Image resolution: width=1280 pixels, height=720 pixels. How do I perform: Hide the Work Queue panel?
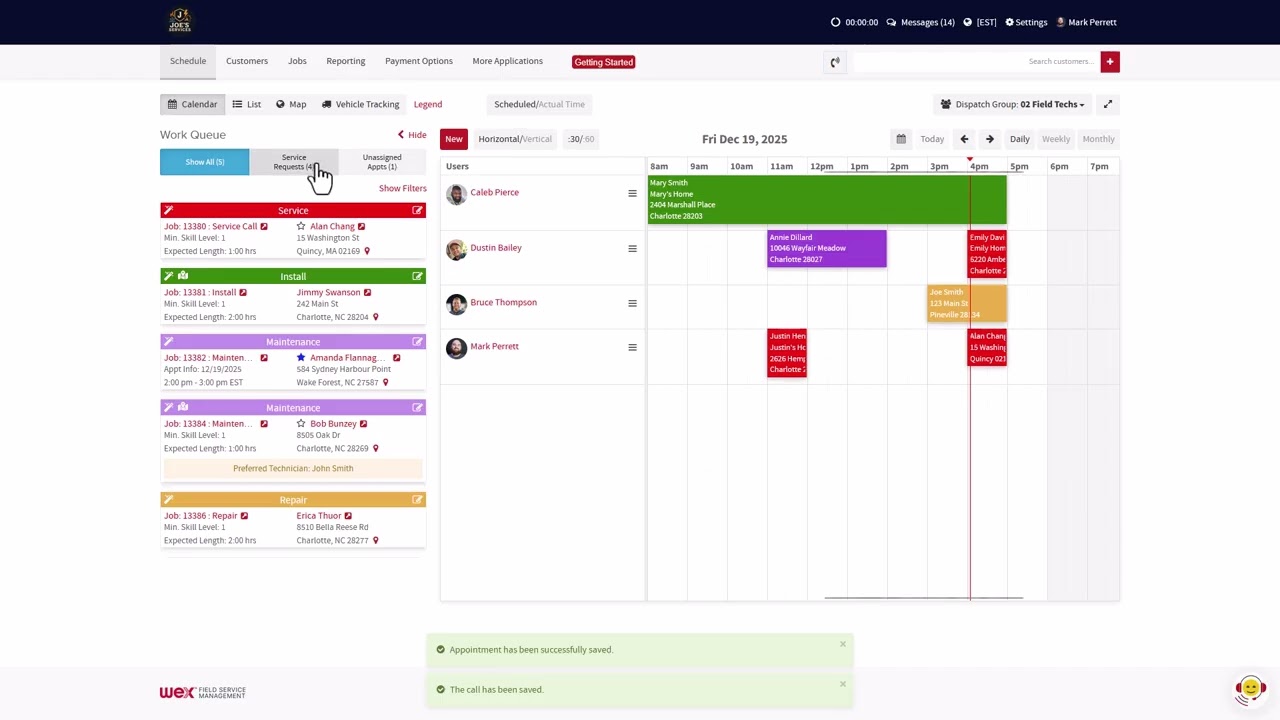click(x=412, y=135)
